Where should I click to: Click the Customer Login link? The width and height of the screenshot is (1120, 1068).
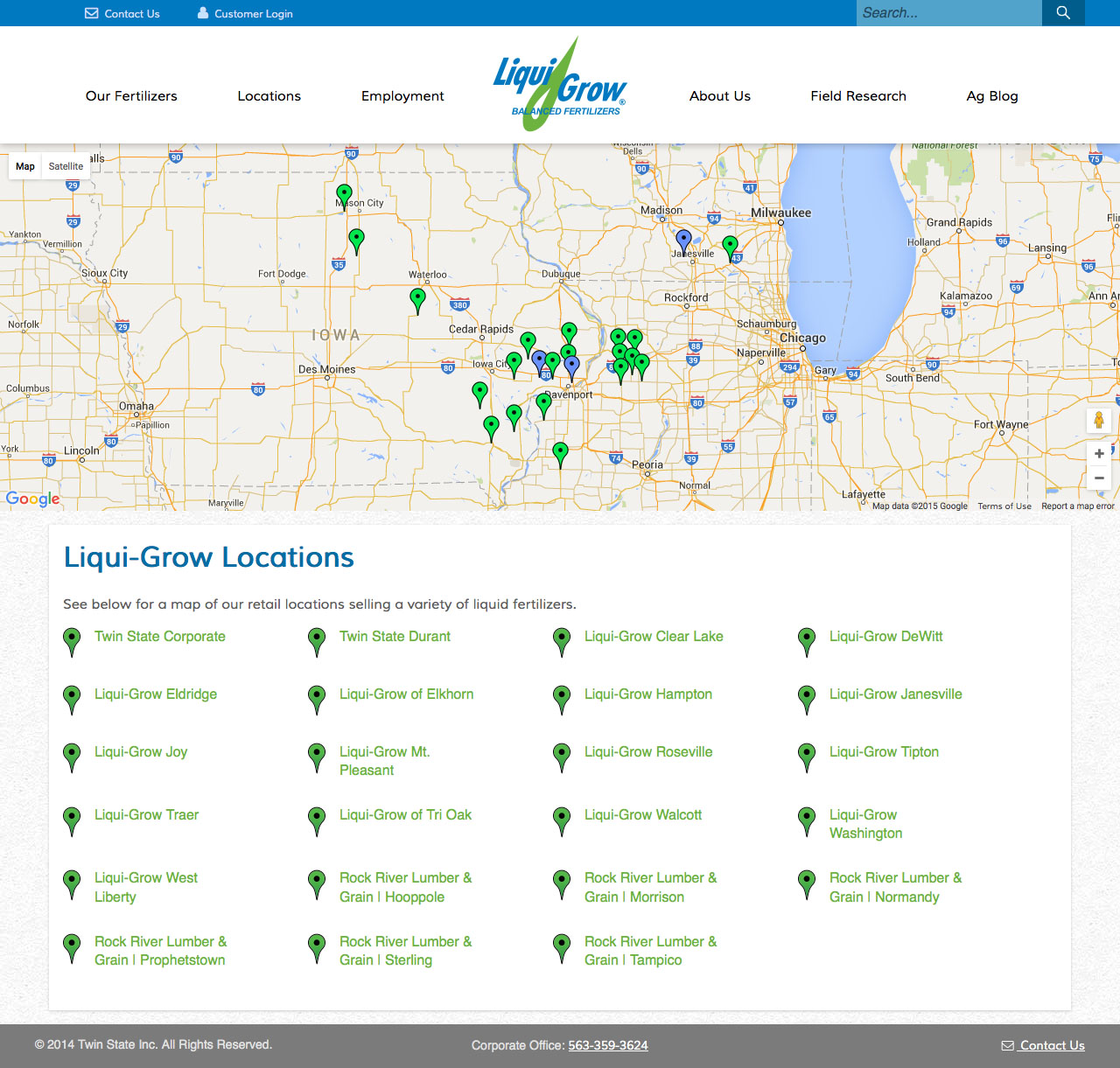254,13
